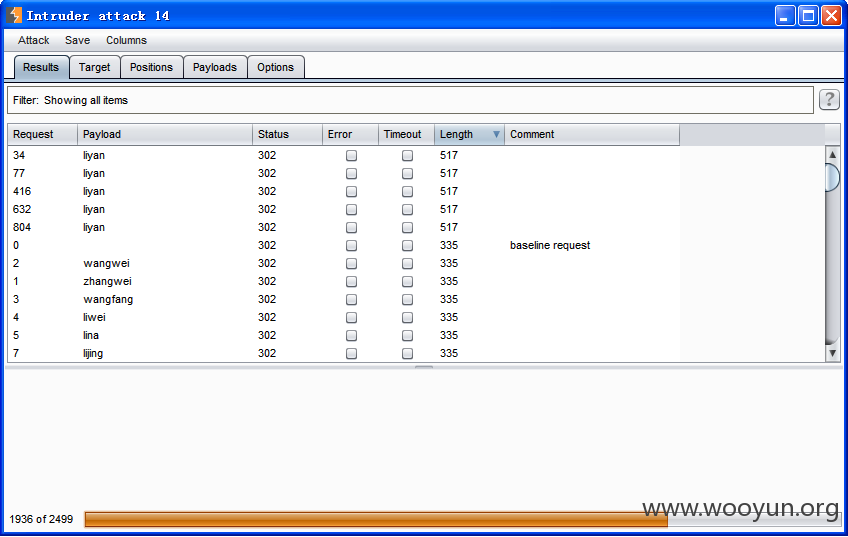Tick Timeout checkbox on liwei row
848x537 pixels.
coord(407,317)
